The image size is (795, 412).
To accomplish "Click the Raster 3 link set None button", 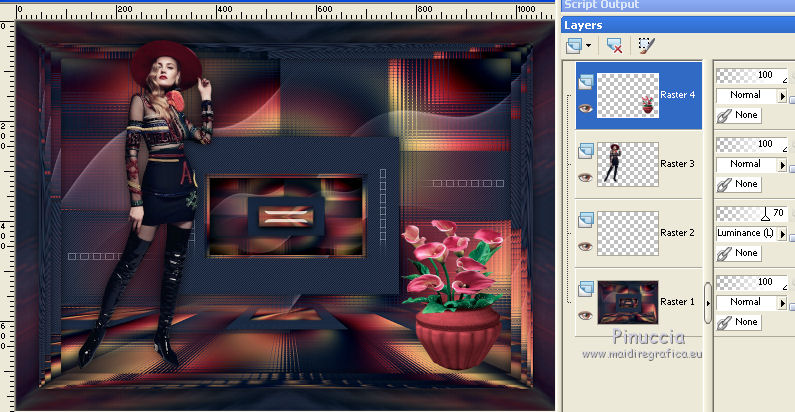I will [739, 184].
